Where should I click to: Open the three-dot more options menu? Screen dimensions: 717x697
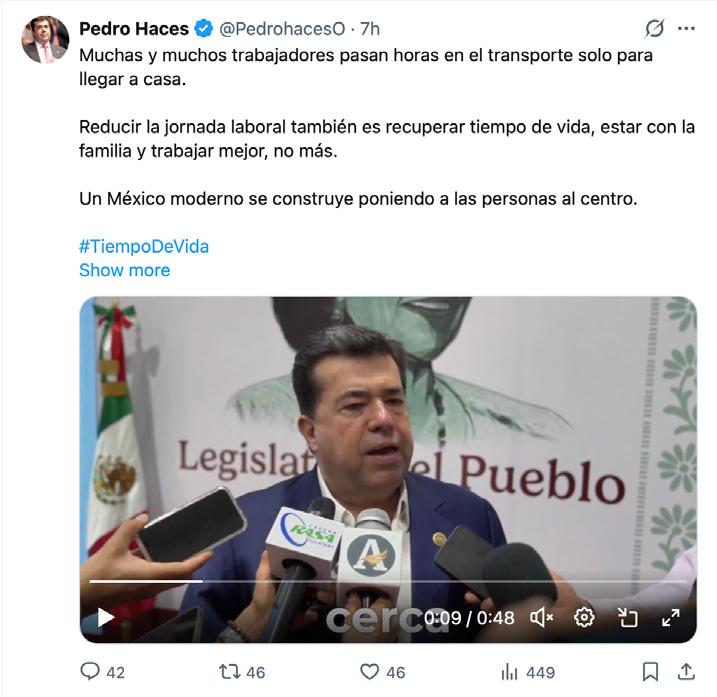click(686, 28)
